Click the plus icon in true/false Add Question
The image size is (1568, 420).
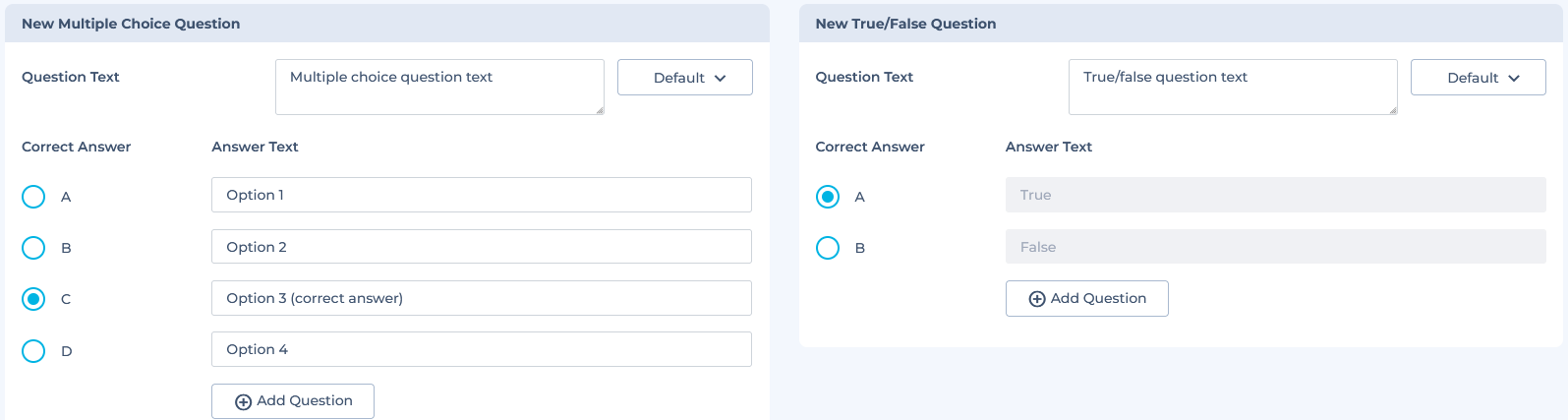point(1037,299)
